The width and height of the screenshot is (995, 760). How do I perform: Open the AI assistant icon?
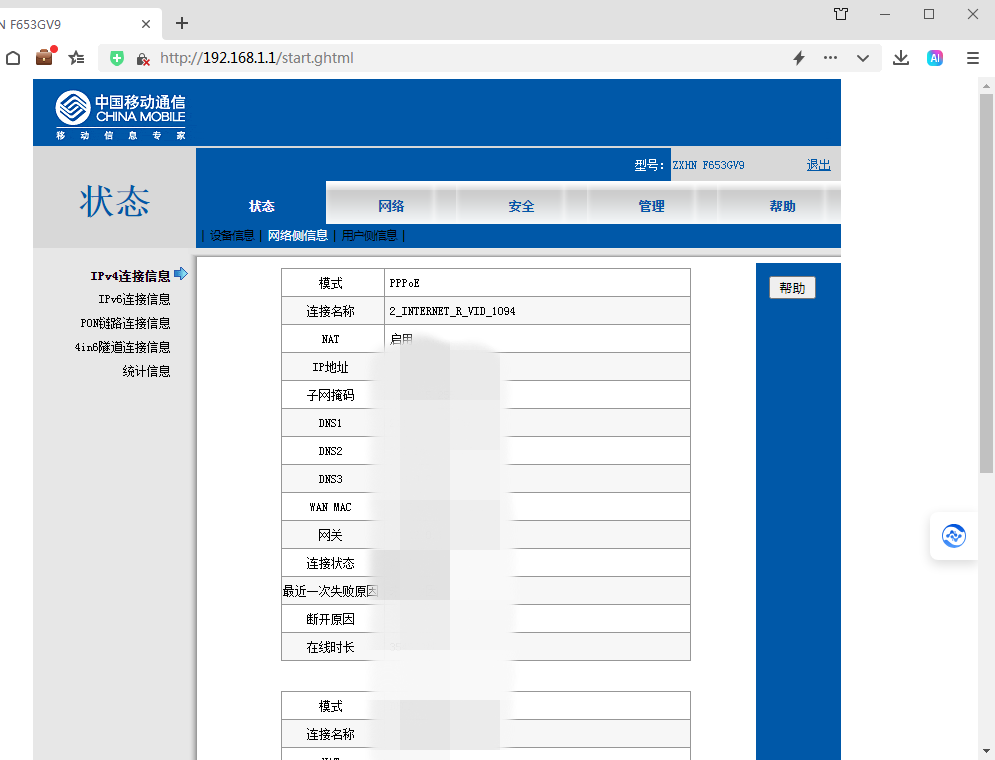[x=935, y=58]
